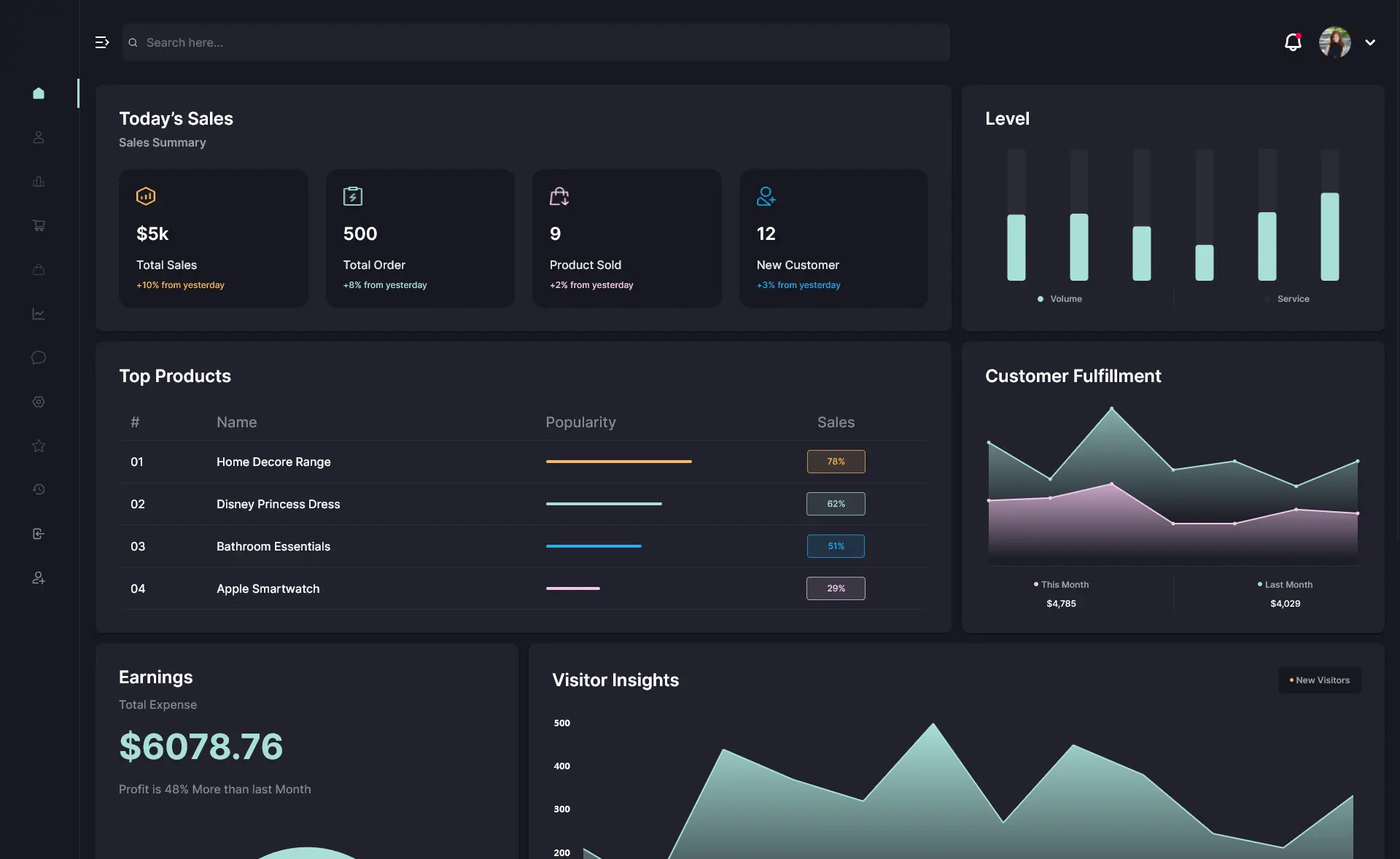Click the Settings gear icon in sidebar
The image size is (1400, 859).
click(x=39, y=402)
